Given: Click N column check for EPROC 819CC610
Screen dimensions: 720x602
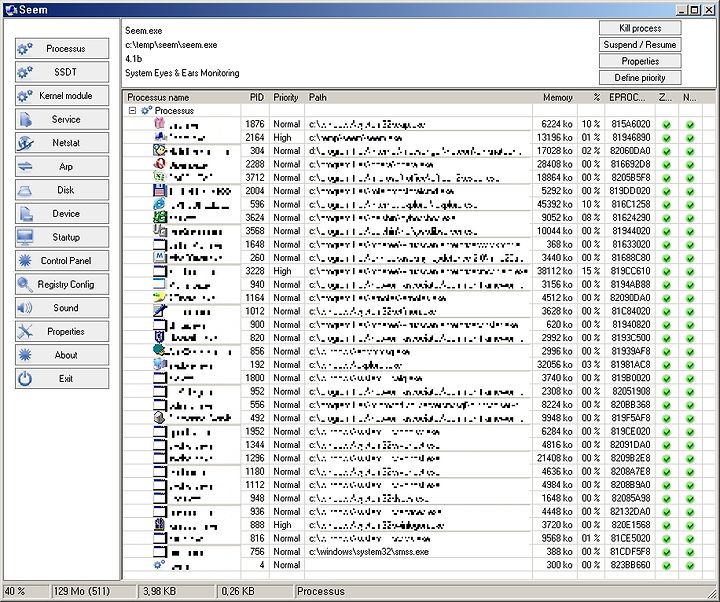Looking at the screenshot, I should [x=690, y=271].
